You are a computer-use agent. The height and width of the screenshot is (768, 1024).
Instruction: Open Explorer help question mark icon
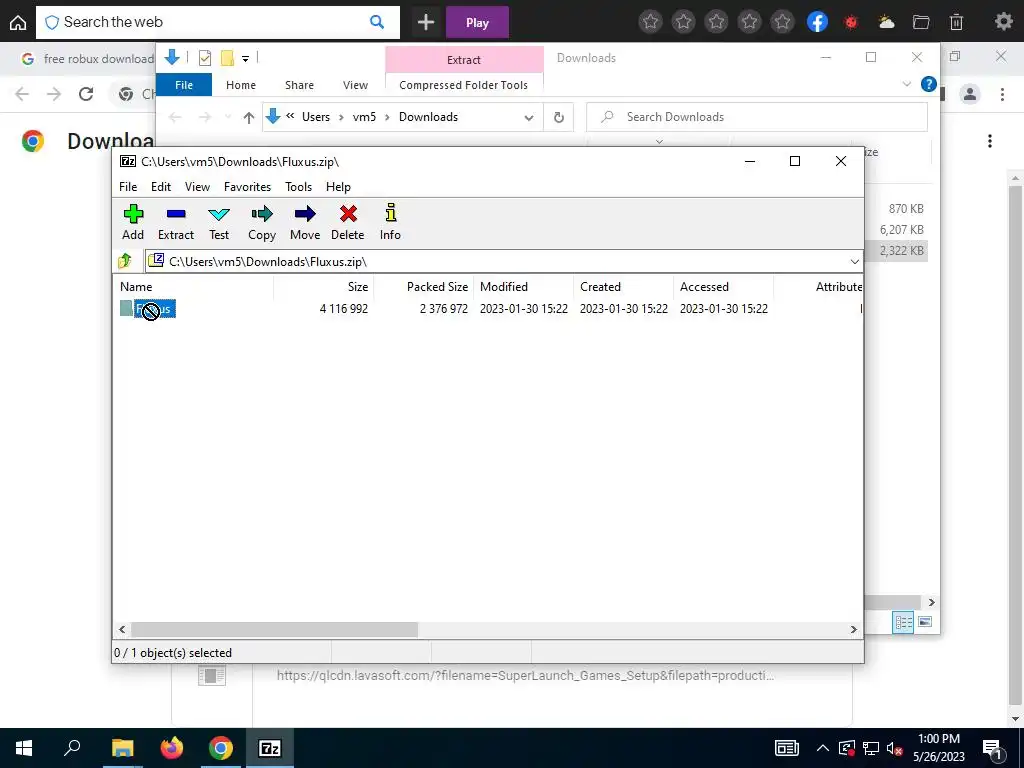click(928, 84)
